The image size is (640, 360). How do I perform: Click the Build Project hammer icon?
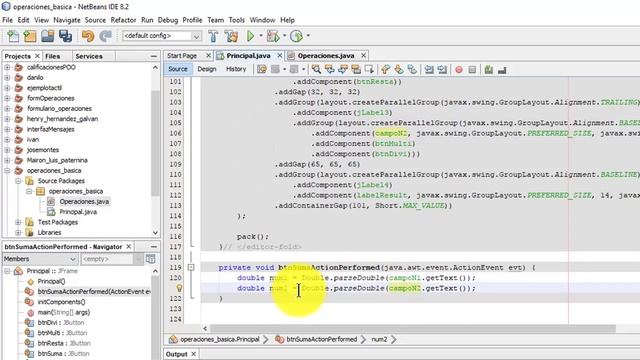(213, 36)
